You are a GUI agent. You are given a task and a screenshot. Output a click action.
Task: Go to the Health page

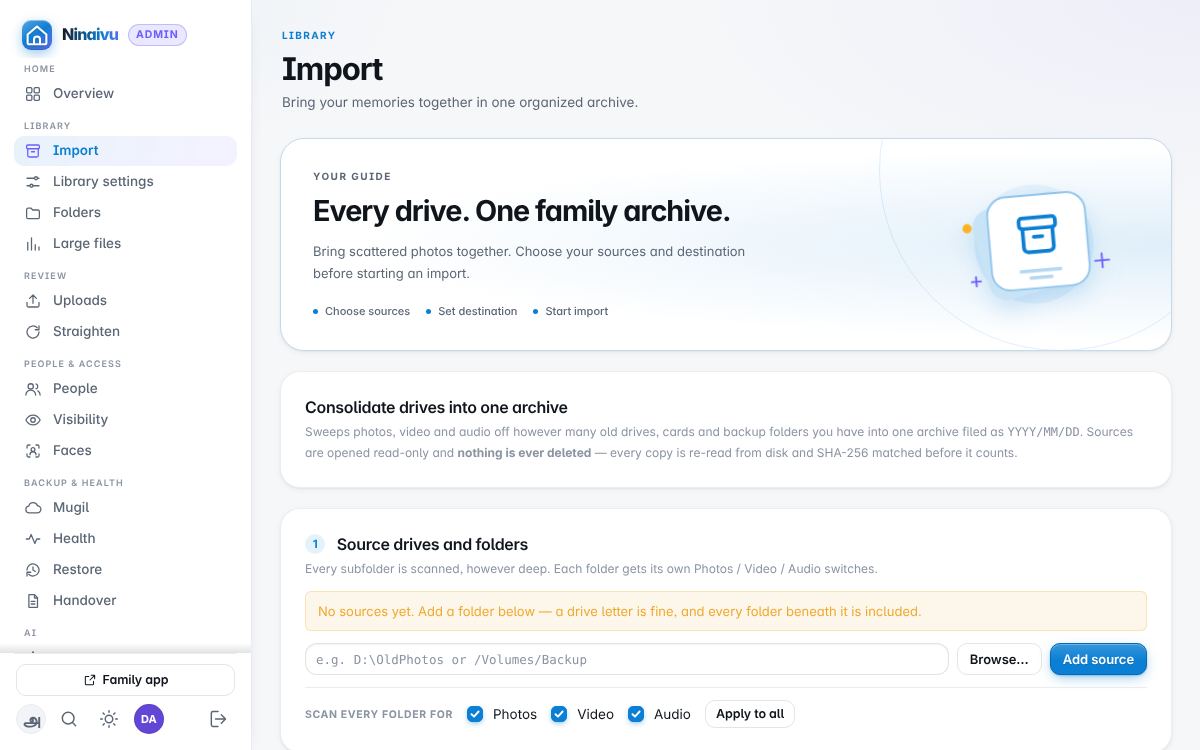[x=125, y=538]
